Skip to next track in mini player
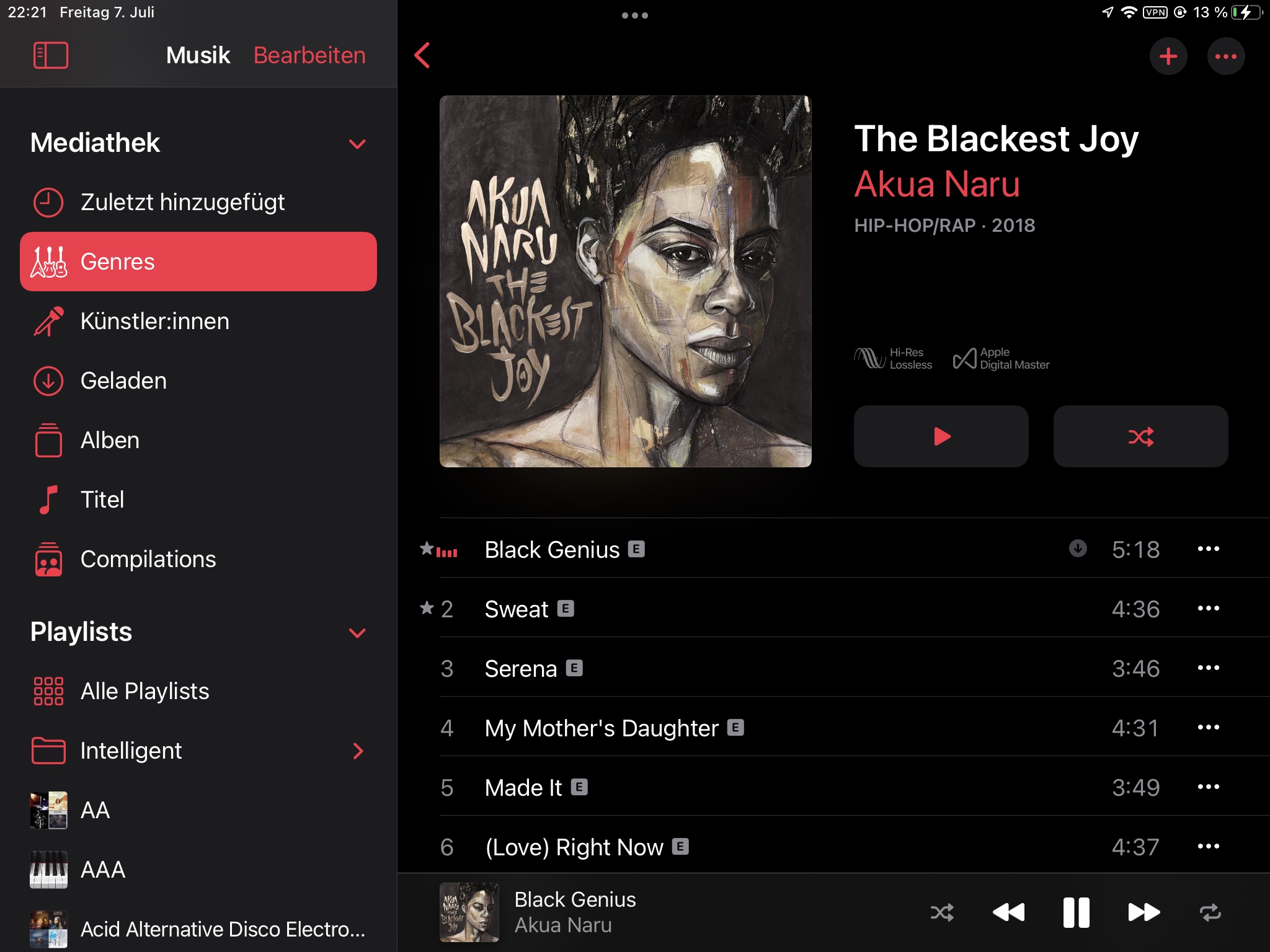 [1143, 912]
